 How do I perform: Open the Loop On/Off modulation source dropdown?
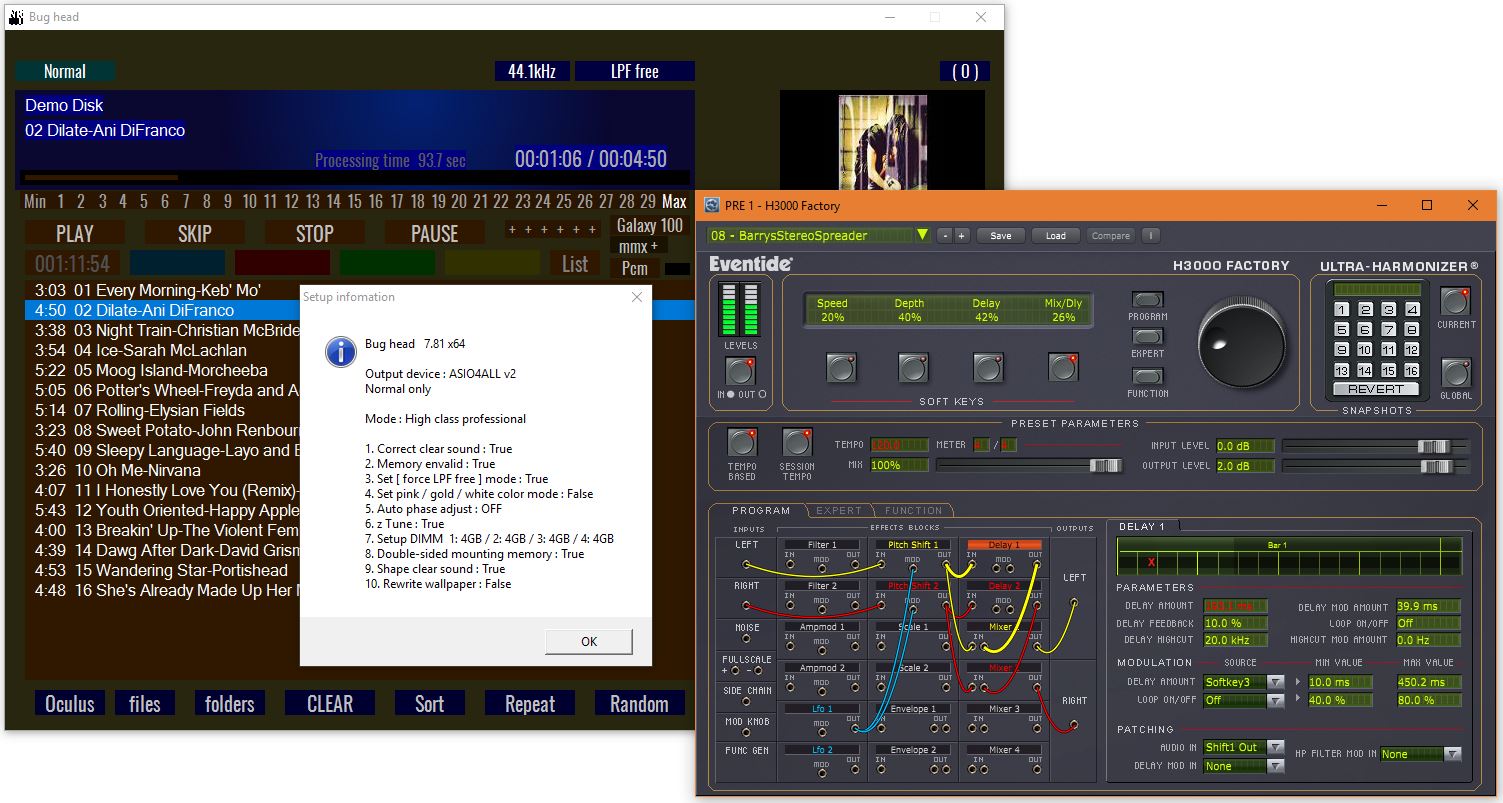coord(1275,700)
